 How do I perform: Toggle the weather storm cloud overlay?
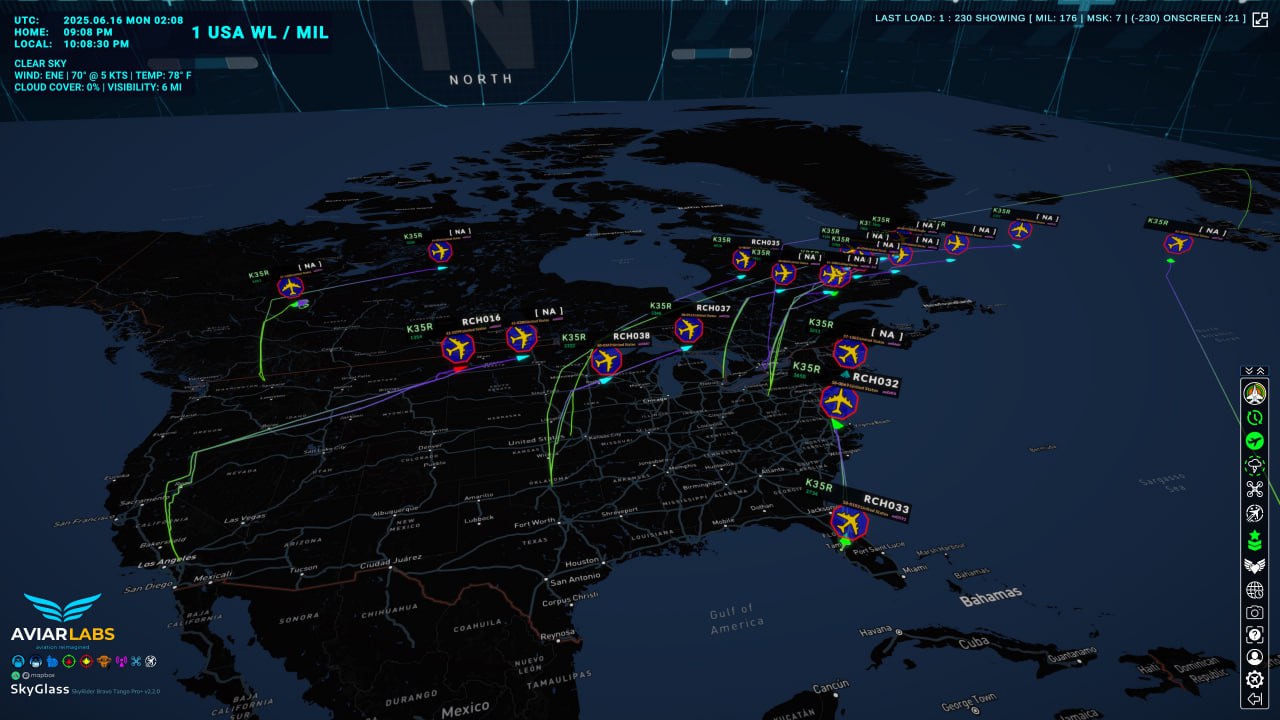point(1254,465)
